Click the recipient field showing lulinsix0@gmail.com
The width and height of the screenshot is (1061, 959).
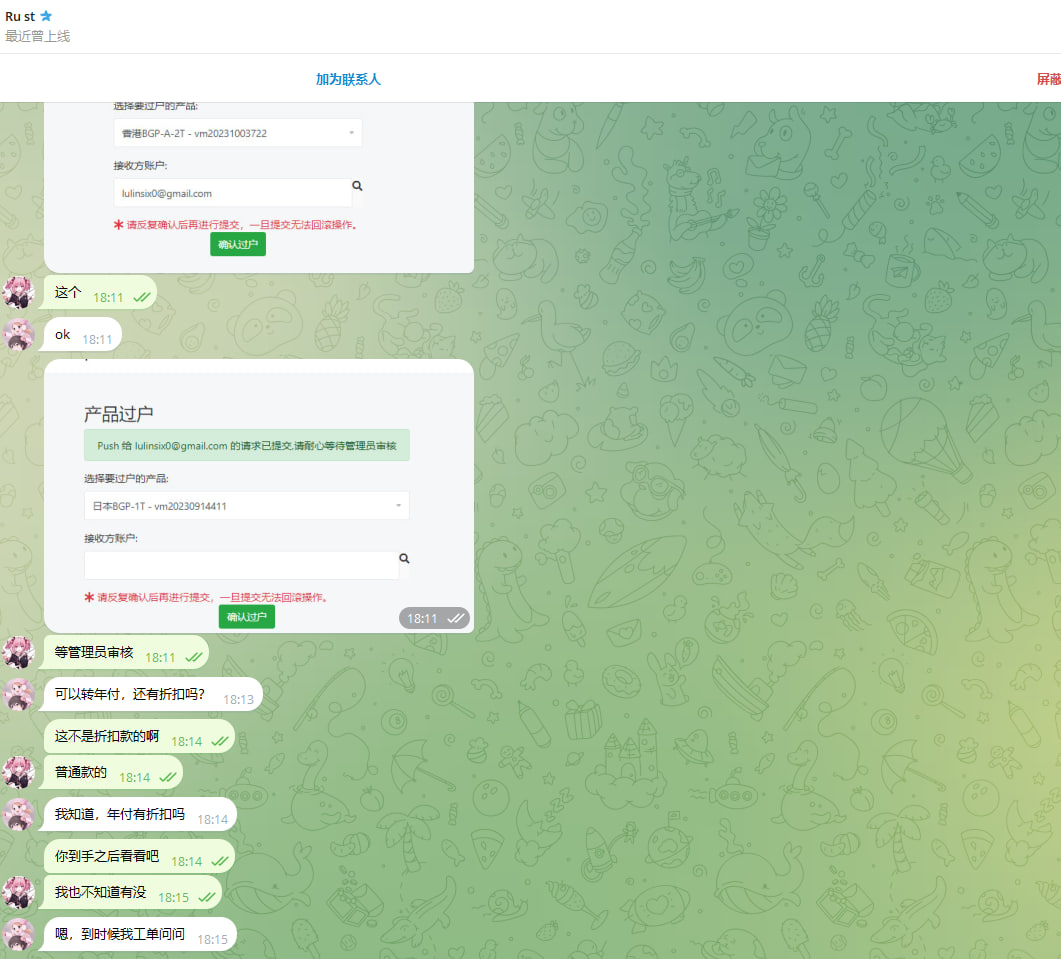tap(232, 193)
